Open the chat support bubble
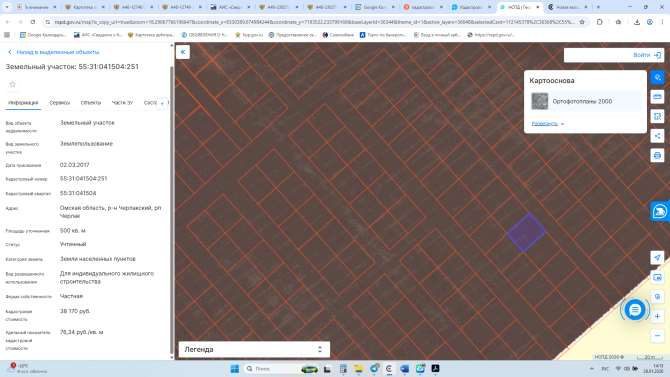Screen dimensions: 670x377 [x=635, y=309]
